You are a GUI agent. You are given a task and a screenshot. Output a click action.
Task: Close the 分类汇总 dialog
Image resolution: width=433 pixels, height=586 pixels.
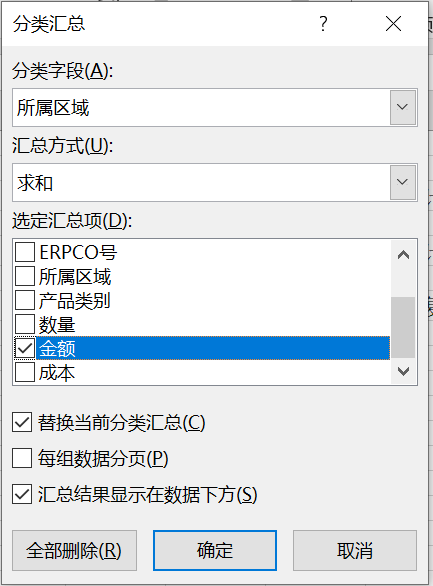(x=393, y=24)
